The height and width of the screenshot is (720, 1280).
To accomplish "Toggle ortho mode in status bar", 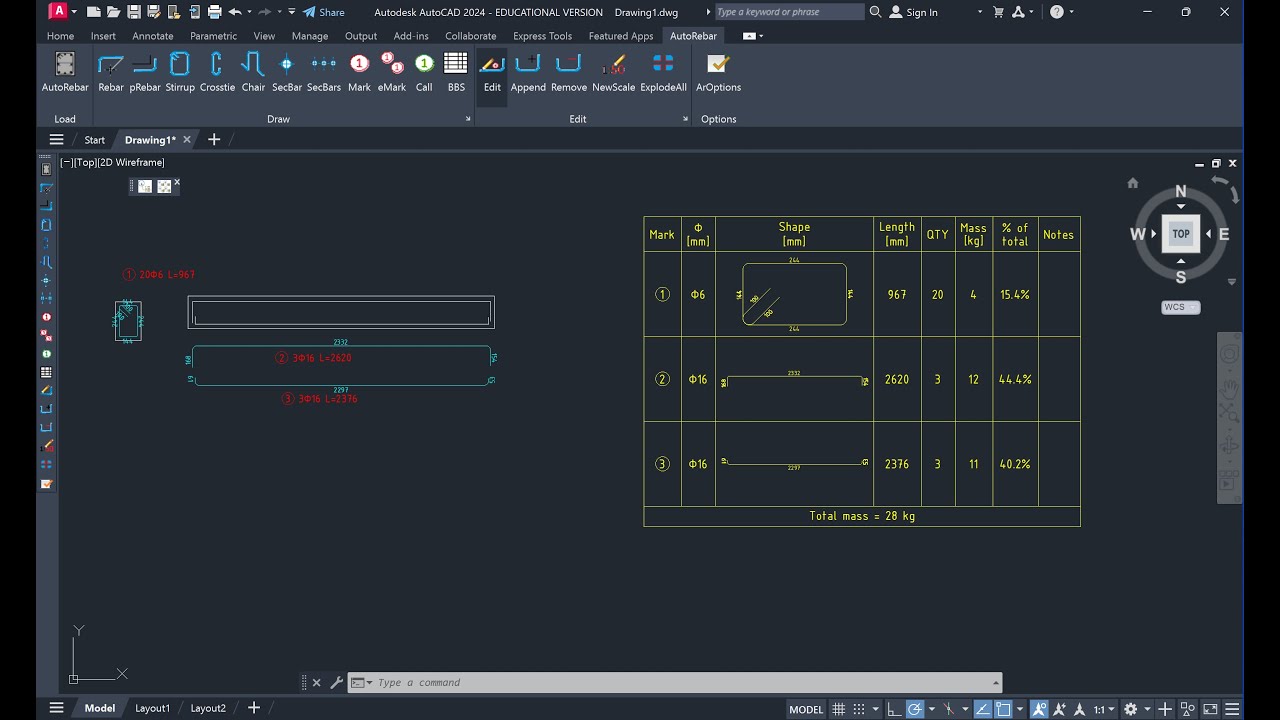I will [894, 709].
